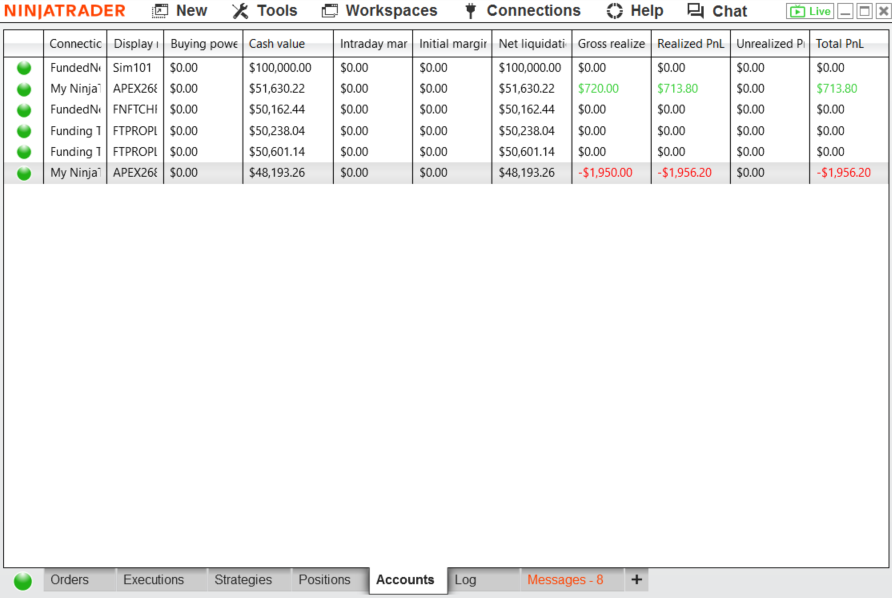Click the $48,193.26 cash value cell
The image size is (892, 598).
point(288,173)
